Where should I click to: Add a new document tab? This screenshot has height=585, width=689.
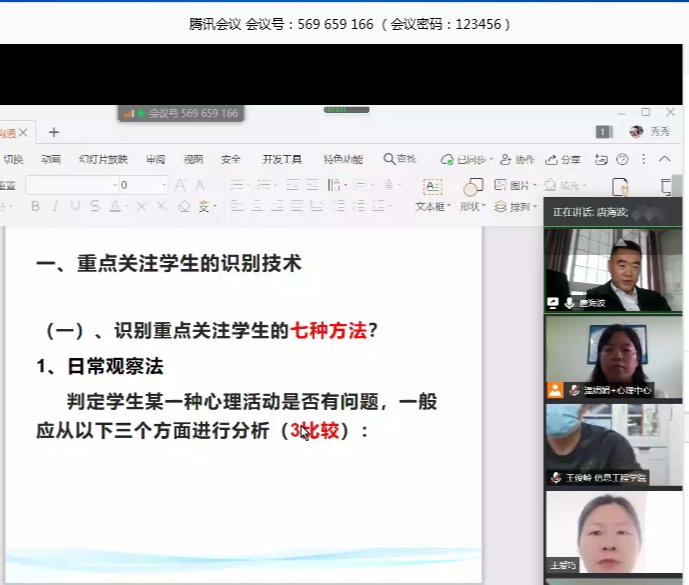[x=54, y=132]
